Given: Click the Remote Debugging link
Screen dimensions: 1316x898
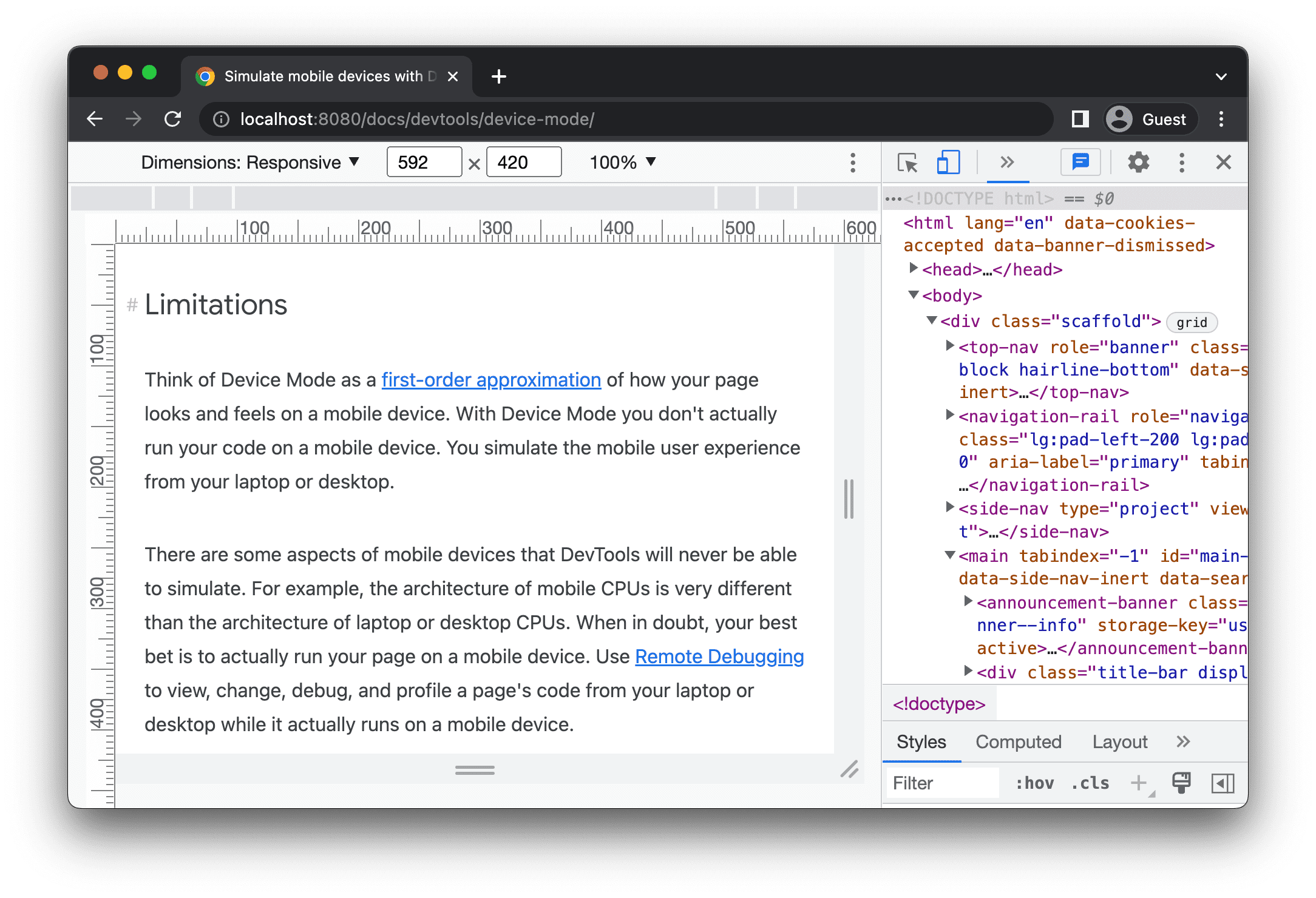Looking at the screenshot, I should click(x=720, y=656).
